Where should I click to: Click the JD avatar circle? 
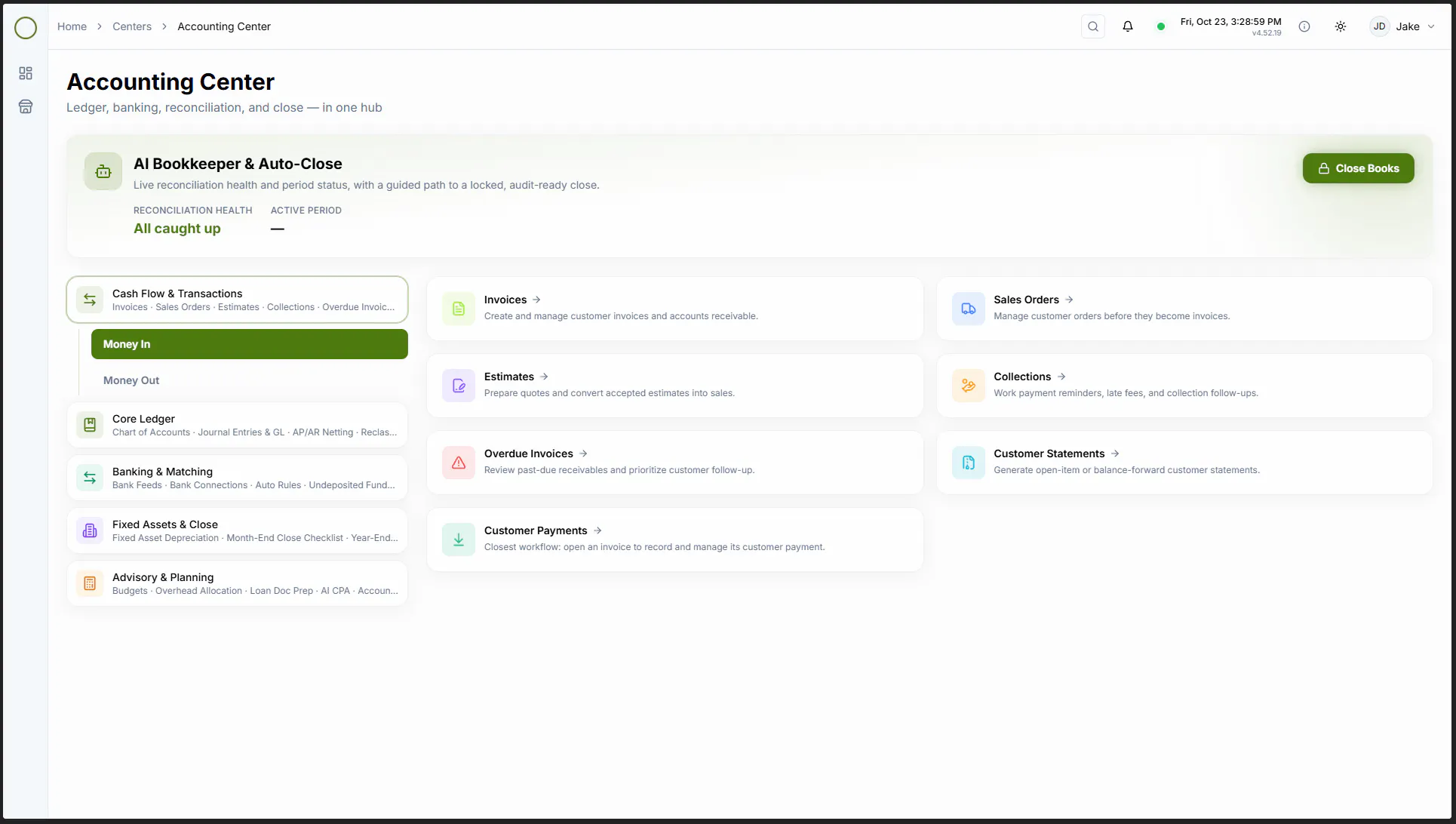(x=1379, y=26)
